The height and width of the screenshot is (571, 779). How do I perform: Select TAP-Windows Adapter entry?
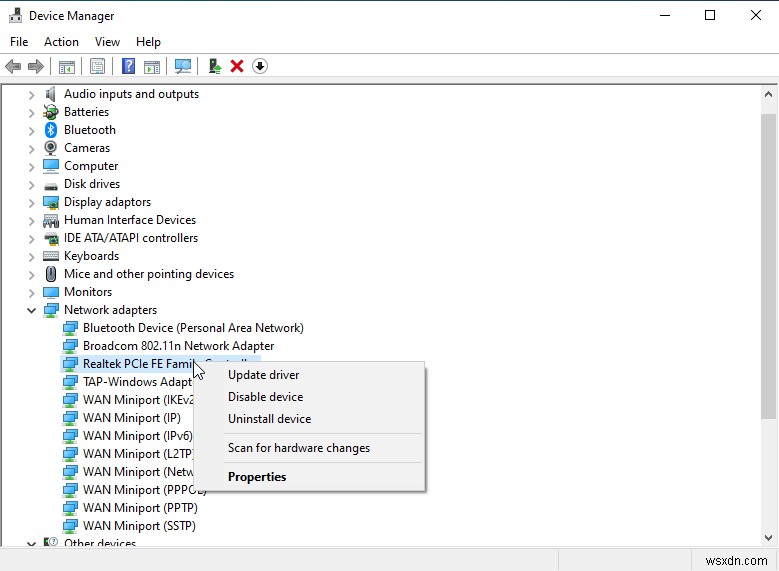point(137,382)
